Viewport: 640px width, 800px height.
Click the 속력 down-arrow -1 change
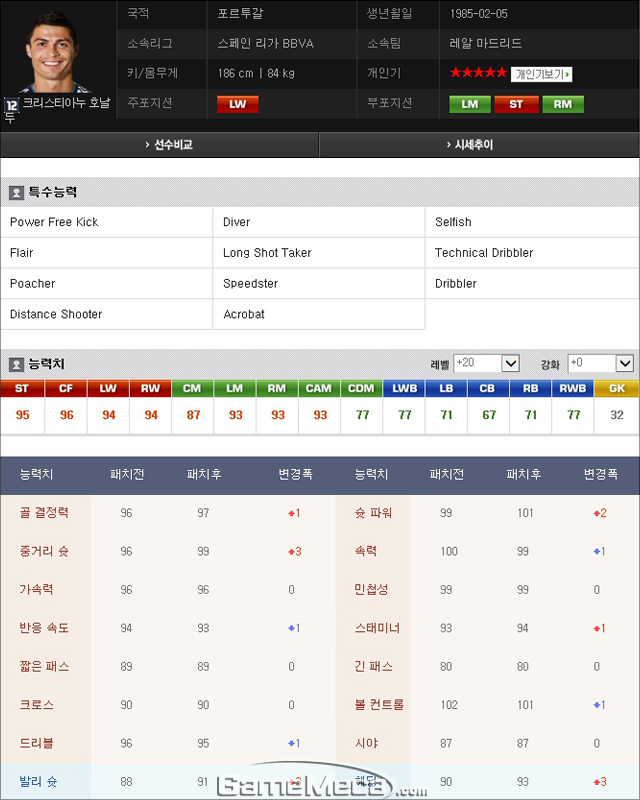coord(599,551)
